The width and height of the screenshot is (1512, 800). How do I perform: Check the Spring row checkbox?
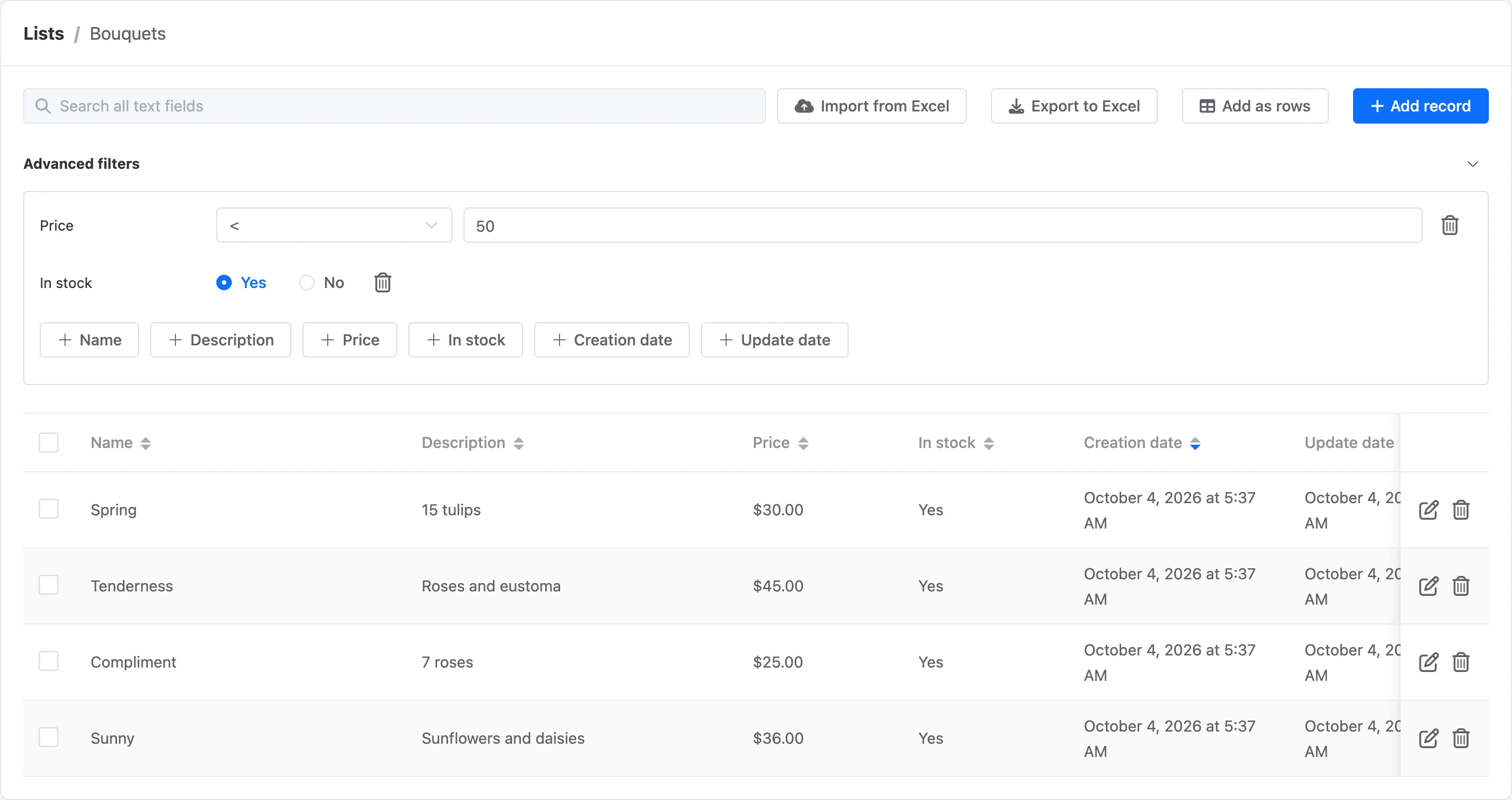coord(49,509)
